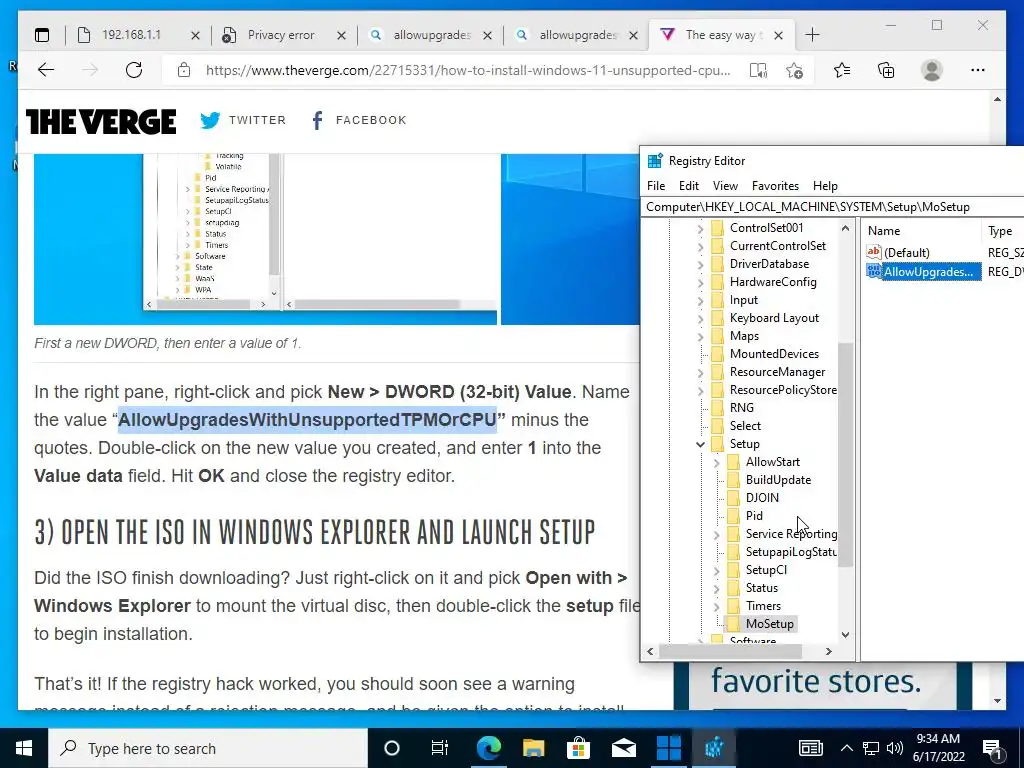Image resolution: width=1024 pixels, height=768 pixels.
Task: Select the AllowUpgrades DWORD value icon
Action: [x=874, y=271]
